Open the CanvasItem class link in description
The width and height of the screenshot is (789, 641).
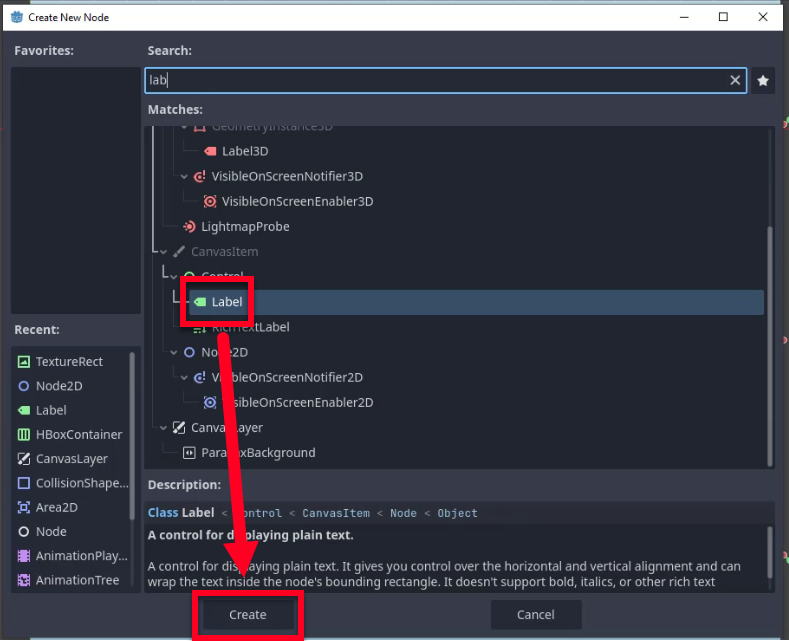click(336, 513)
